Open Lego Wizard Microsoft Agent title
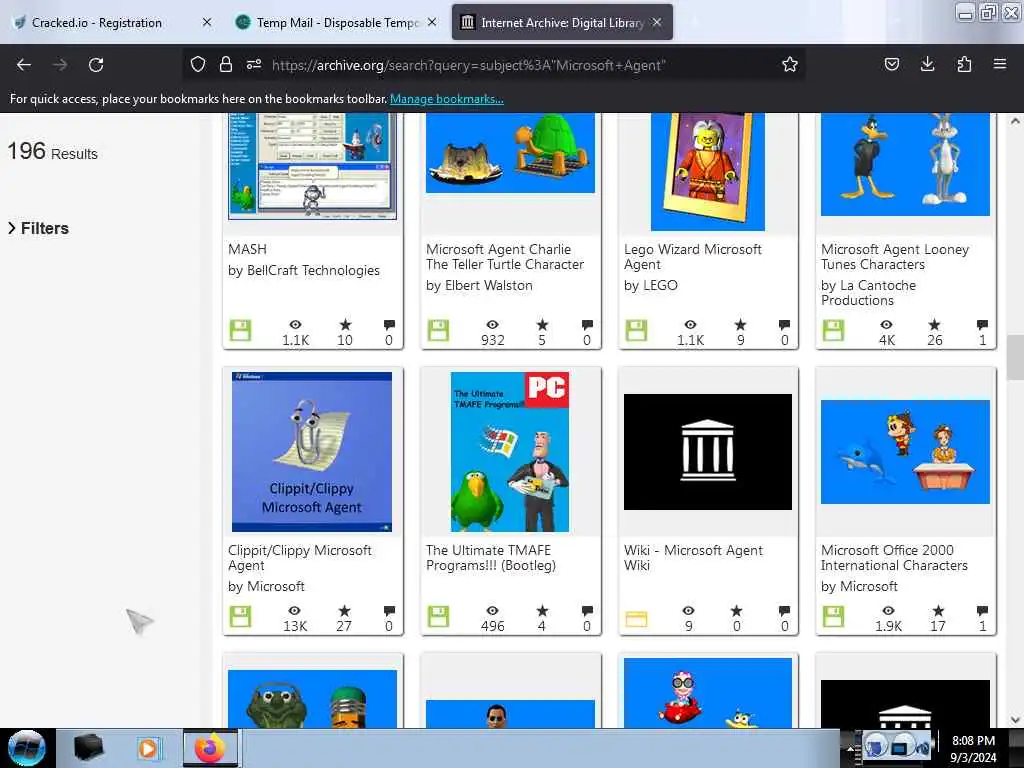The image size is (1024, 768). (693, 257)
